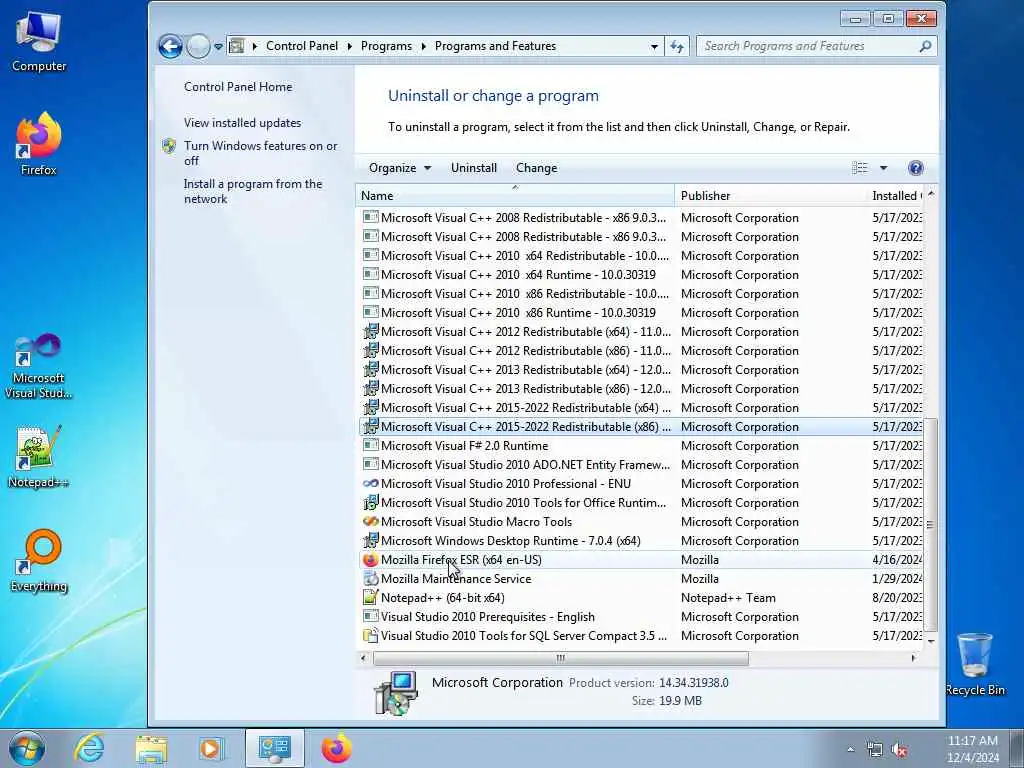Sort by the Installed On column header
The image size is (1024, 768).
pos(895,195)
